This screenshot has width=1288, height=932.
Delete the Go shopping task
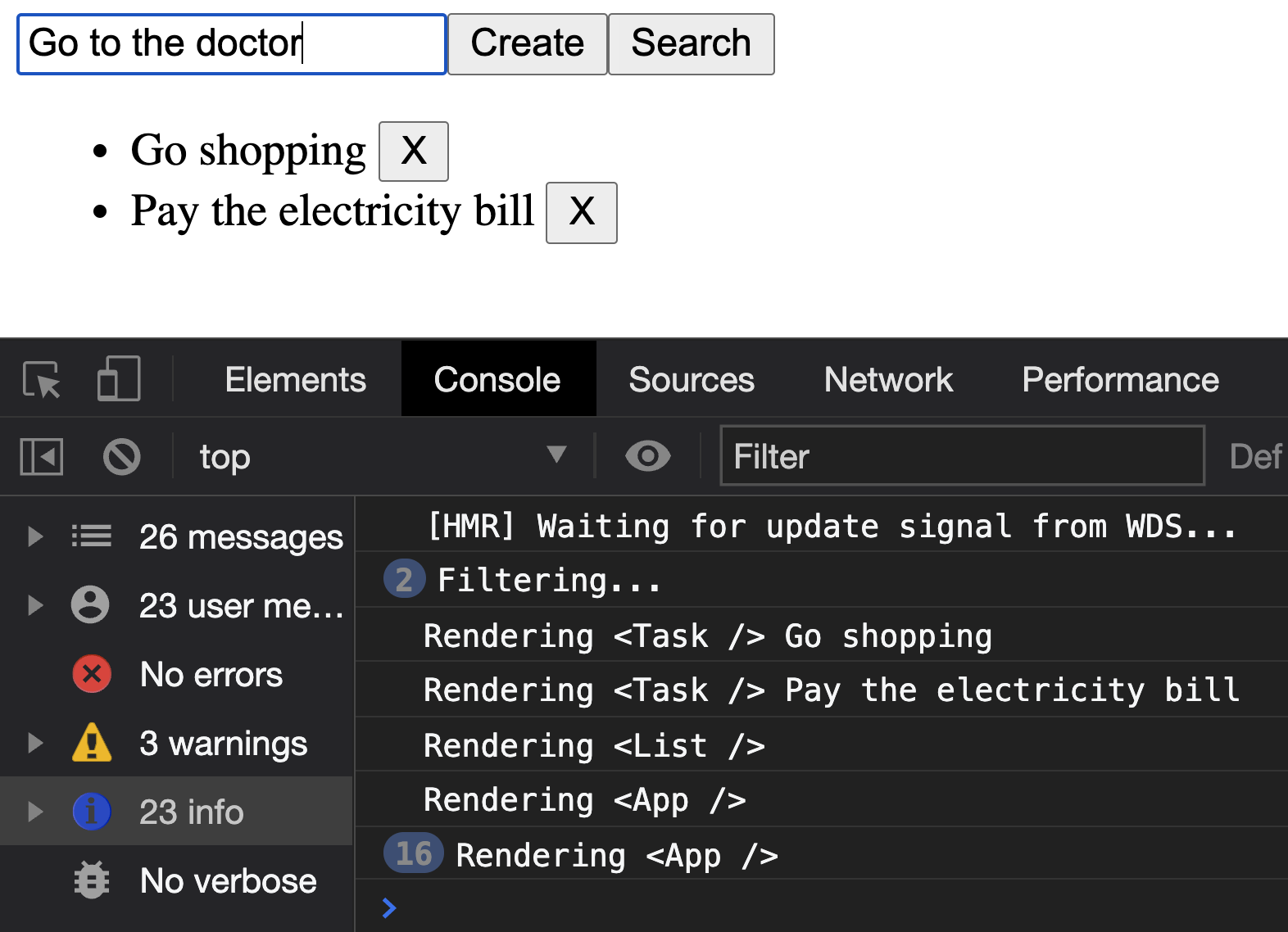click(x=414, y=152)
